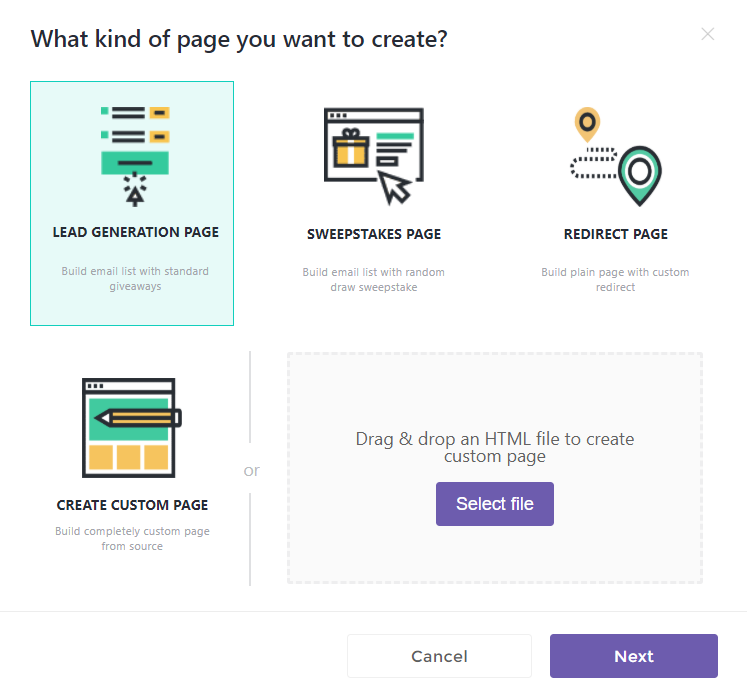Click the CREATE CUSTOM PAGE title text
The height and width of the screenshot is (697, 747).
[132, 505]
